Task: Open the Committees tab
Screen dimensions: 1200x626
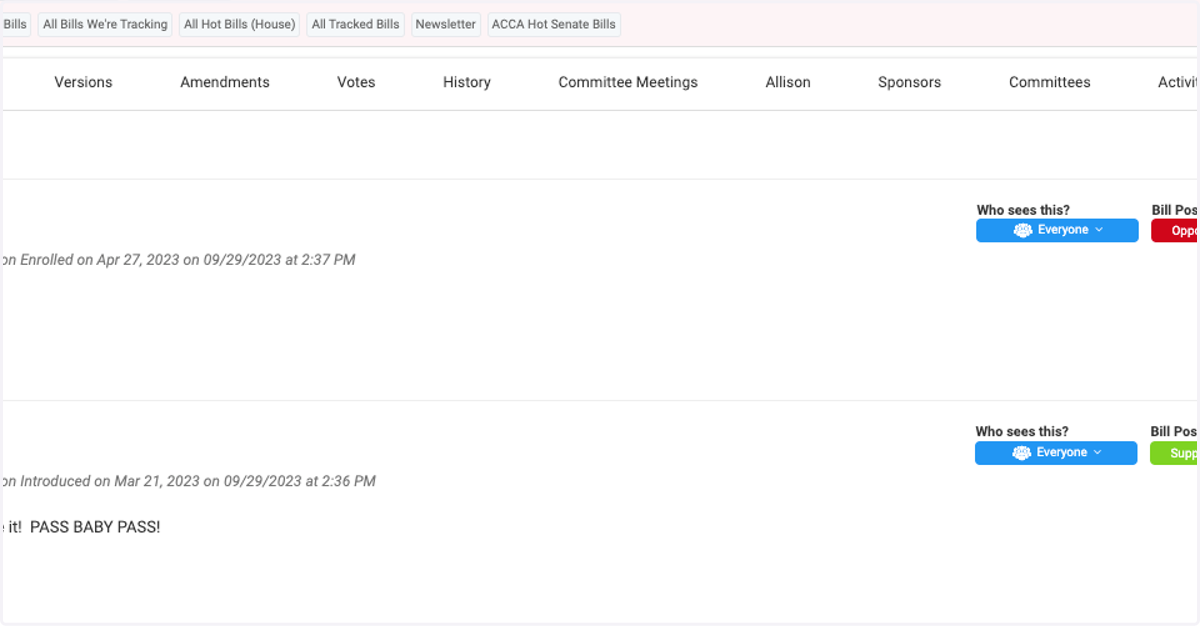Action: point(1050,82)
